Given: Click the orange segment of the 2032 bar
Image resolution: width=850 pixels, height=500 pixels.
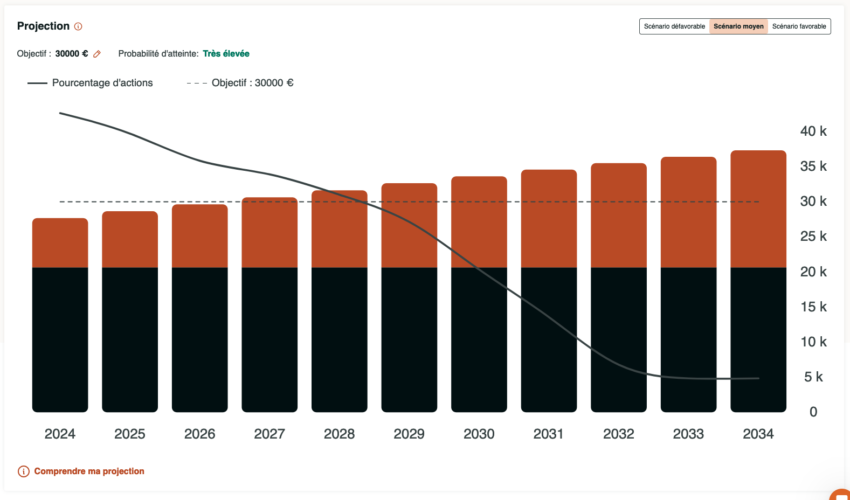Looking at the screenshot, I should tap(618, 215).
